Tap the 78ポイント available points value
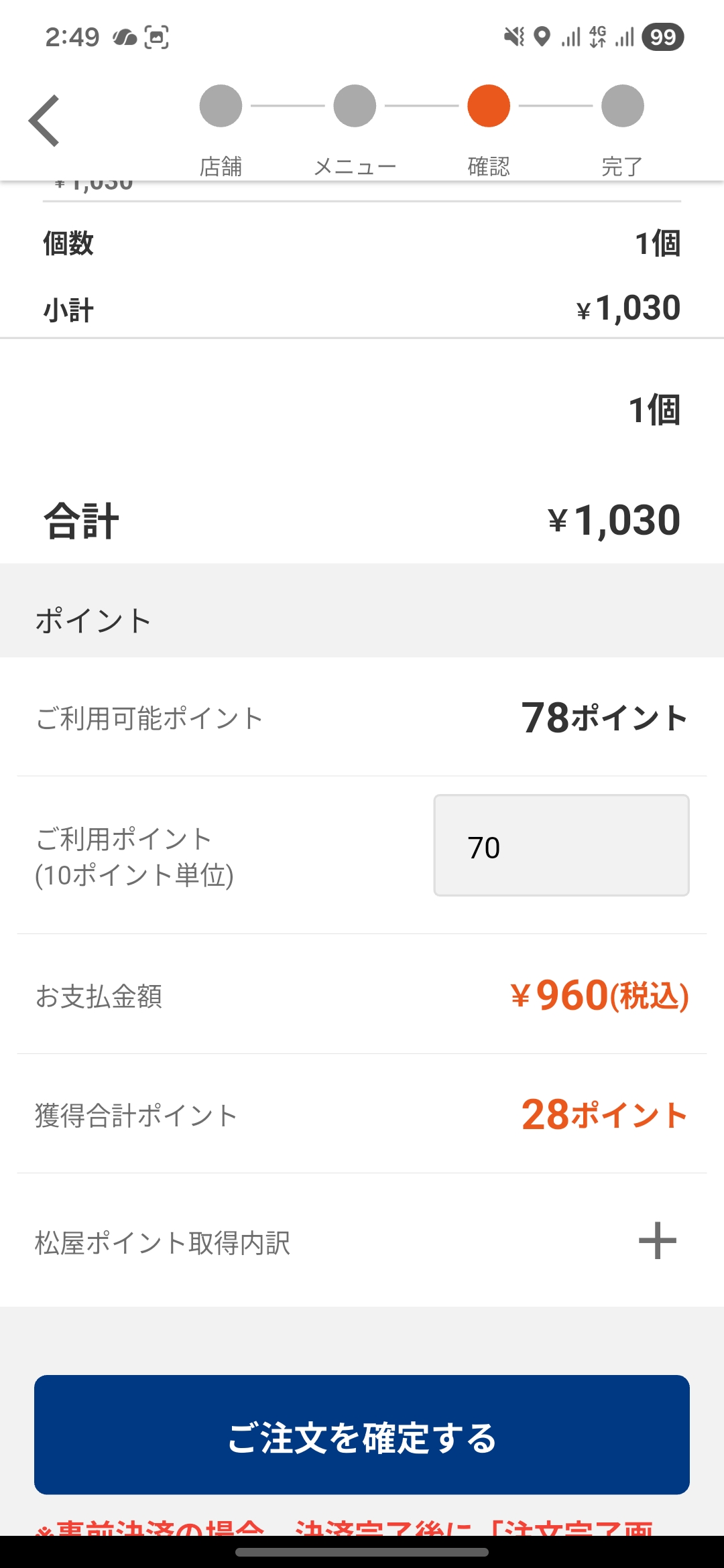 pos(604,718)
